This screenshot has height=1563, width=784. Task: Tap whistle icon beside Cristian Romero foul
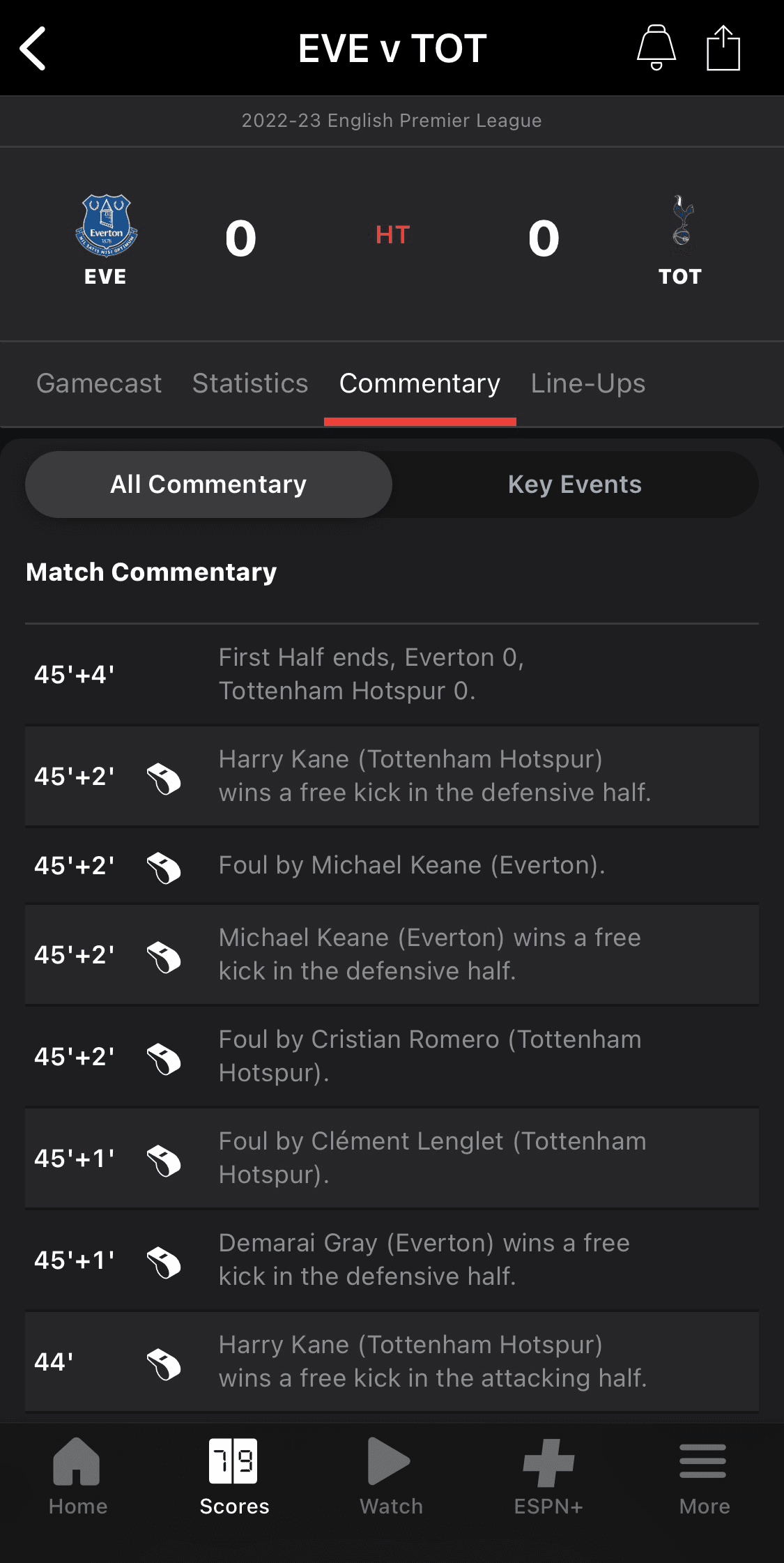[164, 1058]
